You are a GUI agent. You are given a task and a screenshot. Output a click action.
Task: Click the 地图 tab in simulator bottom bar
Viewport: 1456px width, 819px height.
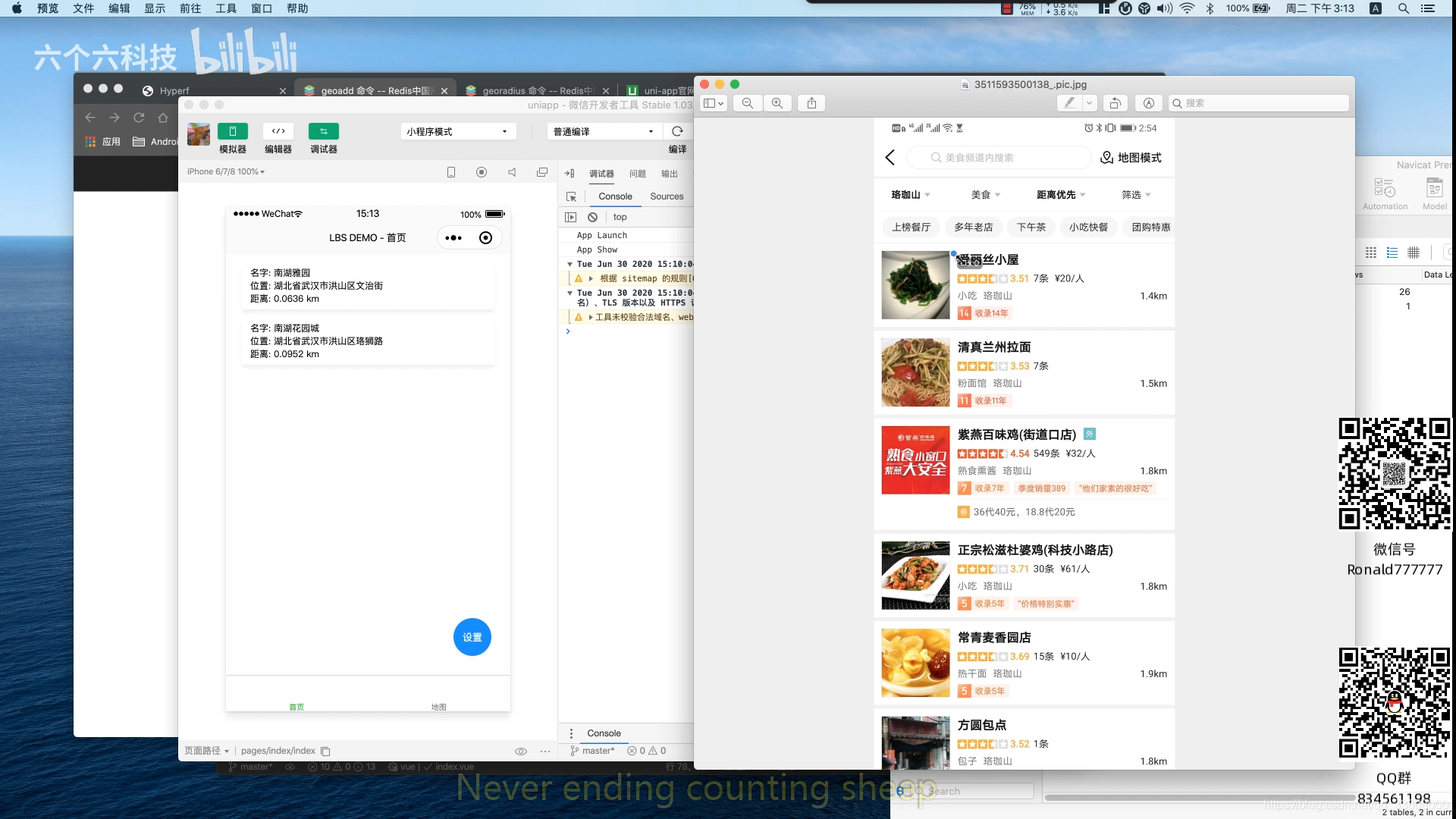click(438, 706)
